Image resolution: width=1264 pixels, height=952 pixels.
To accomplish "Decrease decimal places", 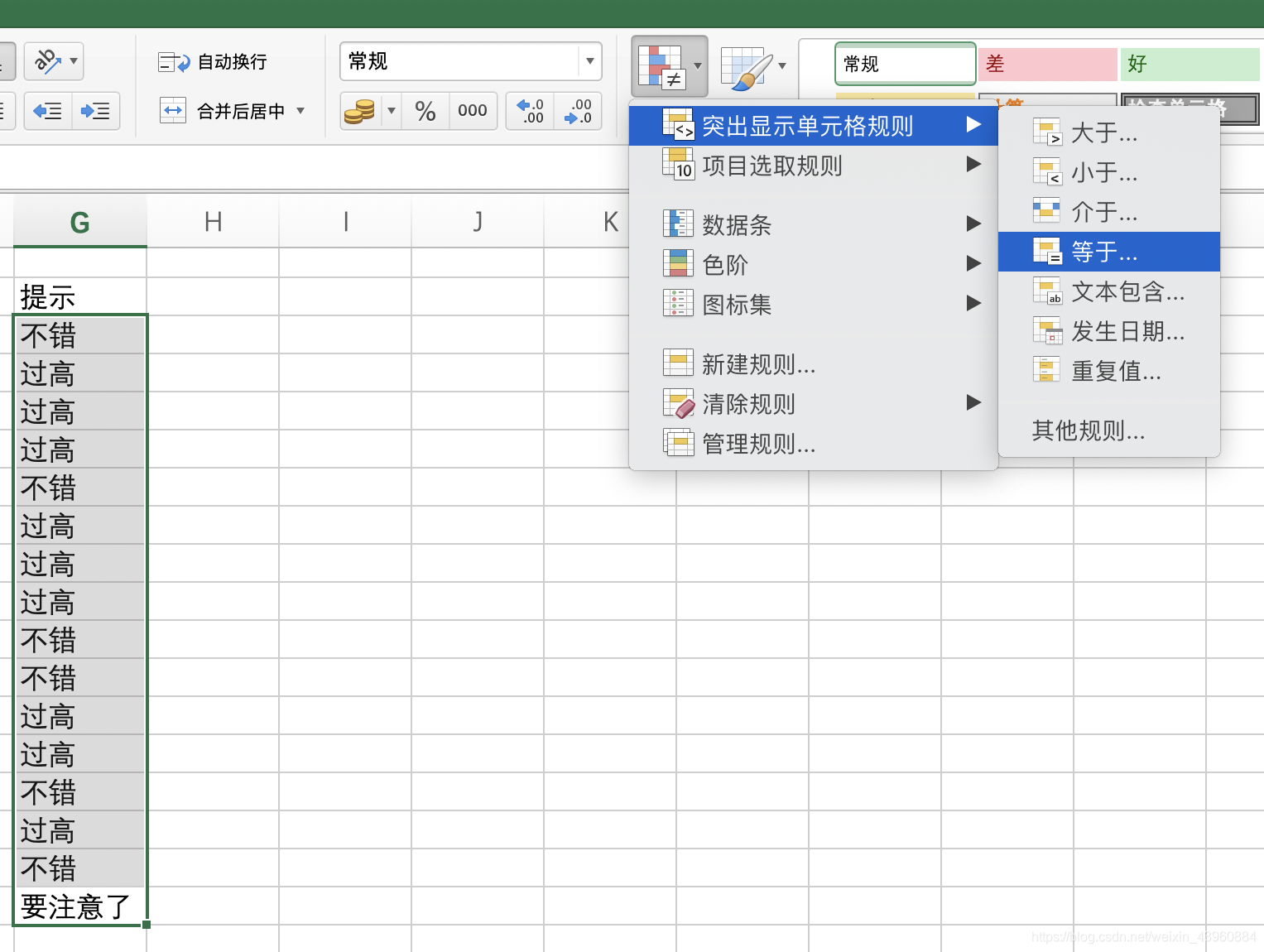I will pos(578,111).
